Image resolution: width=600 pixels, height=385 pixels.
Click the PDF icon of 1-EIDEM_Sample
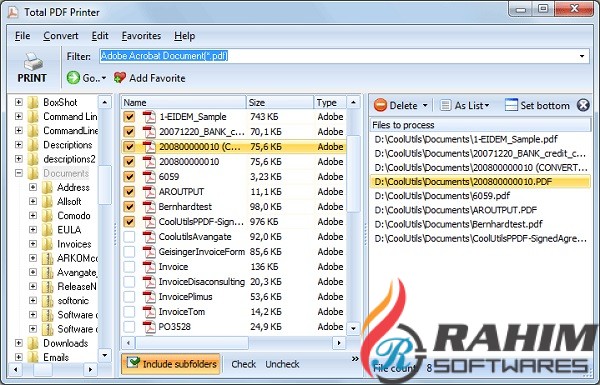click(149, 117)
